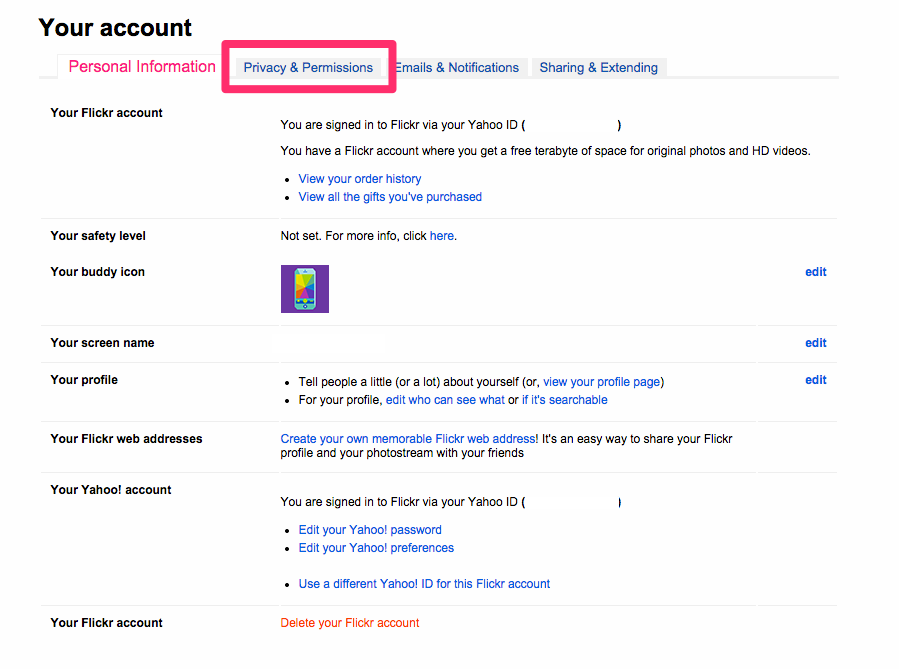Switch to Privacy & Permissions tab
The image size is (899, 669).
[x=308, y=68]
